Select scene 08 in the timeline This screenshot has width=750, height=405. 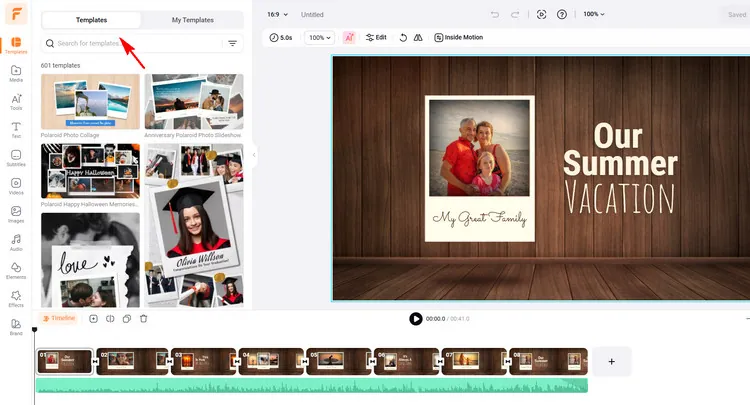pyautogui.click(x=548, y=361)
